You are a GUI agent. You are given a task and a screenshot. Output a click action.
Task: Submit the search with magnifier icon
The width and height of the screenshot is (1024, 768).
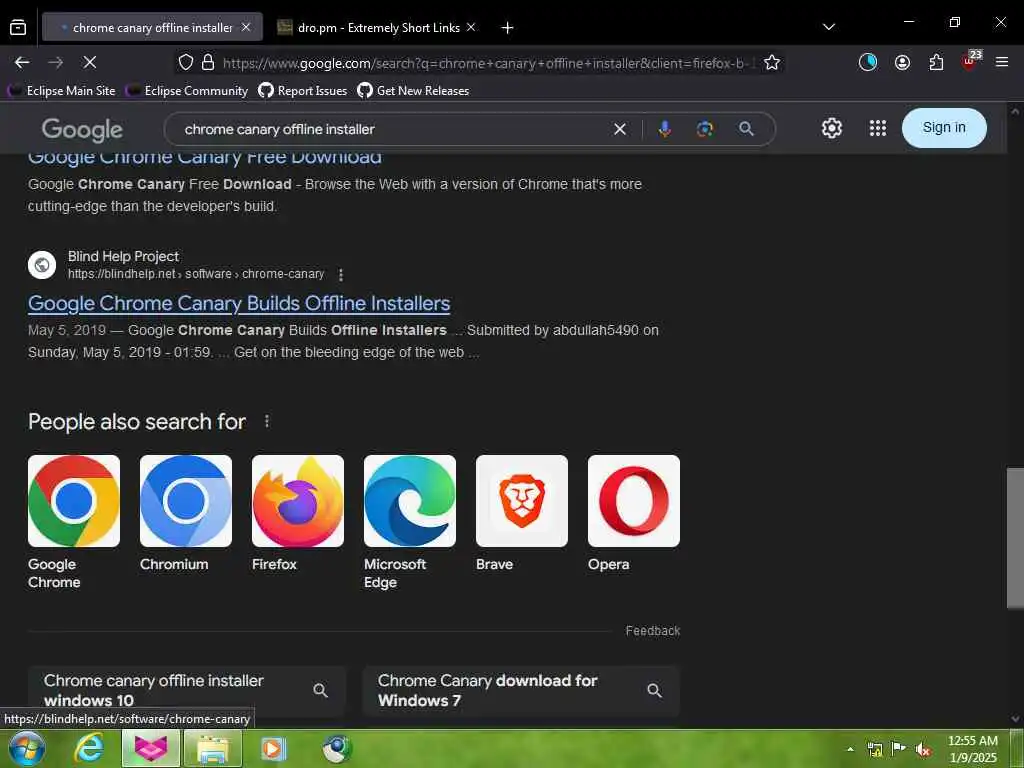click(x=746, y=129)
